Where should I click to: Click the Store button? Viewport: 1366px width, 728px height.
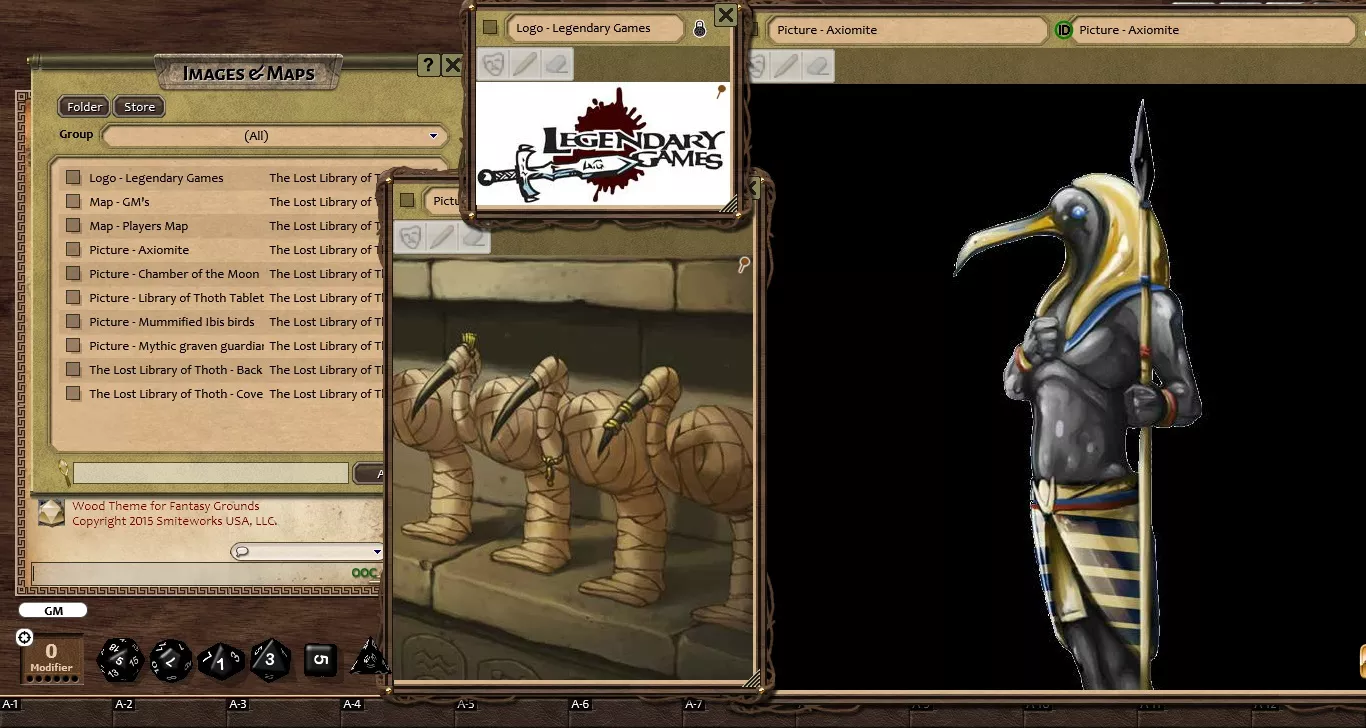(140, 107)
